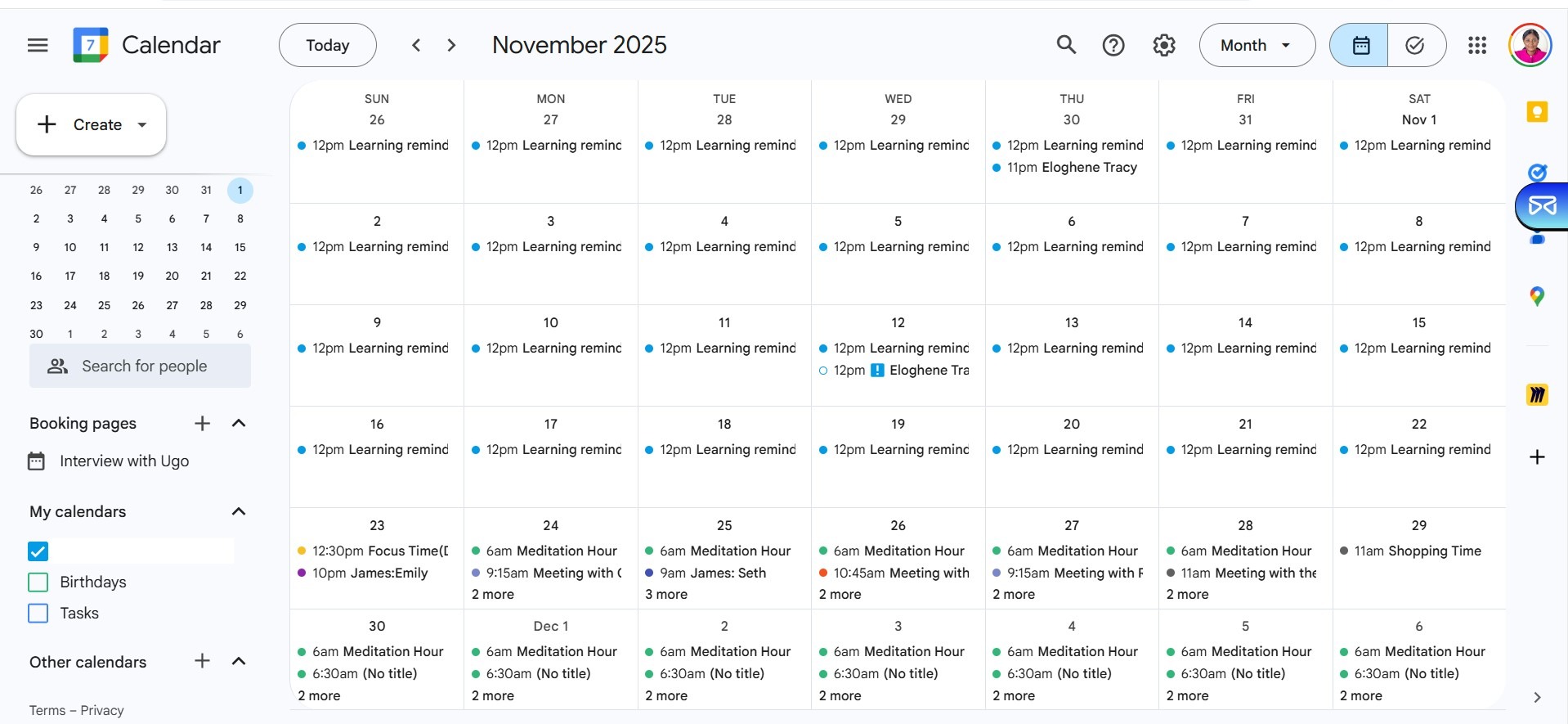This screenshot has width=1568, height=724.
Task: Collapse the Other calendars section
Action: (239, 661)
